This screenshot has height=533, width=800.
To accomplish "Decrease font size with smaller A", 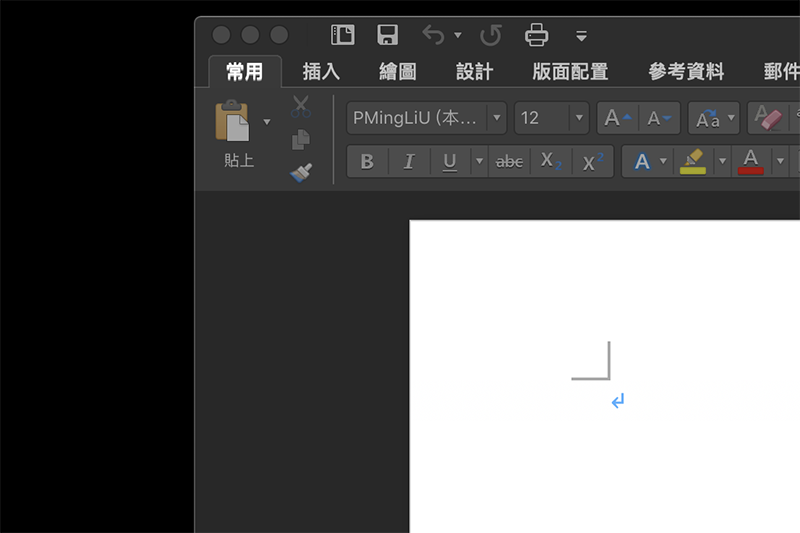I will point(659,118).
